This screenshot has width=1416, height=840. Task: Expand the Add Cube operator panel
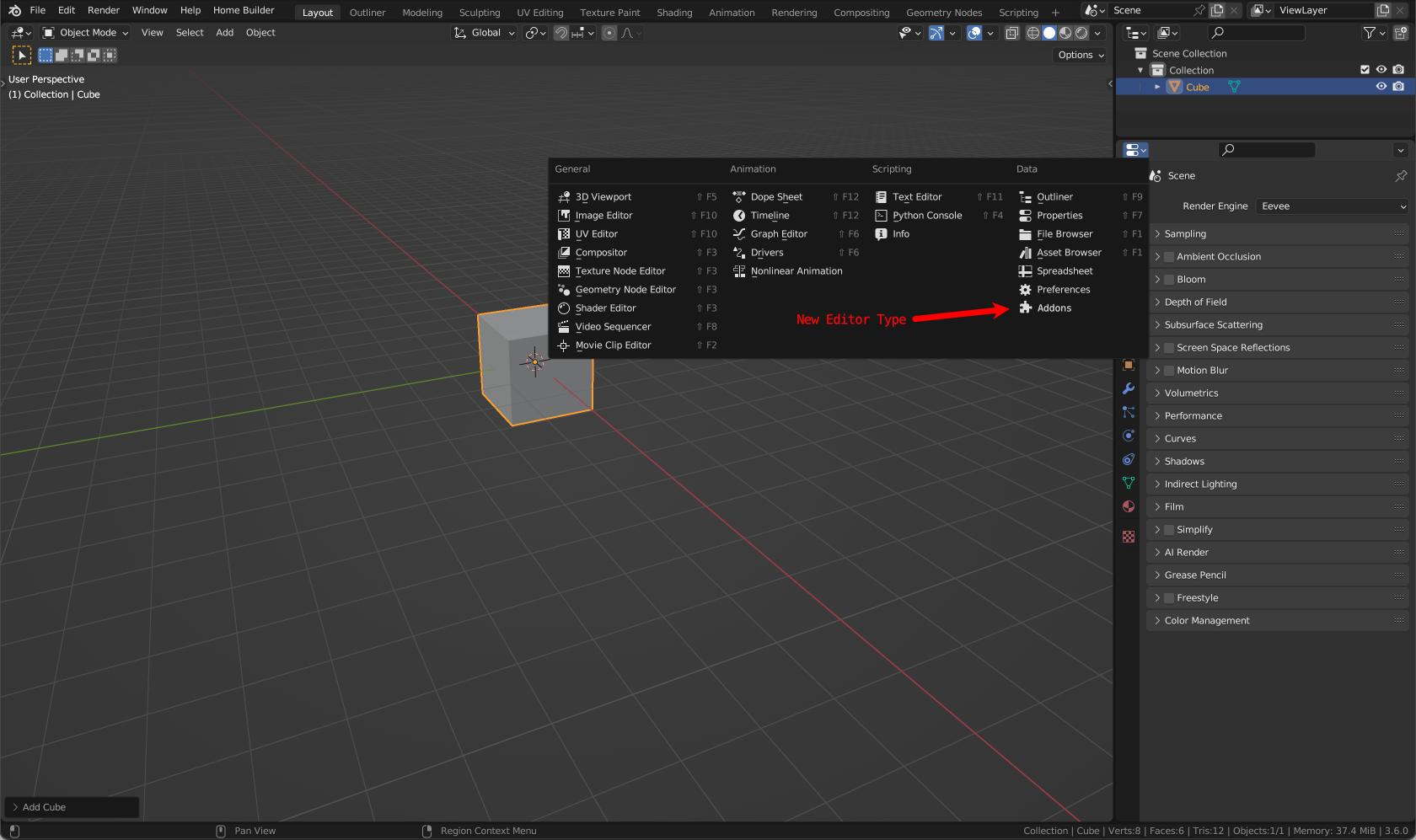71,807
